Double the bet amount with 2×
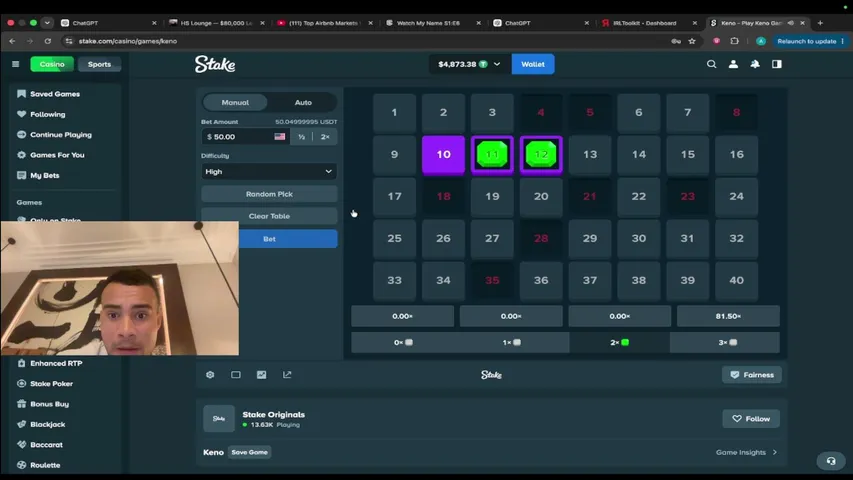 pyautogui.click(x=325, y=137)
